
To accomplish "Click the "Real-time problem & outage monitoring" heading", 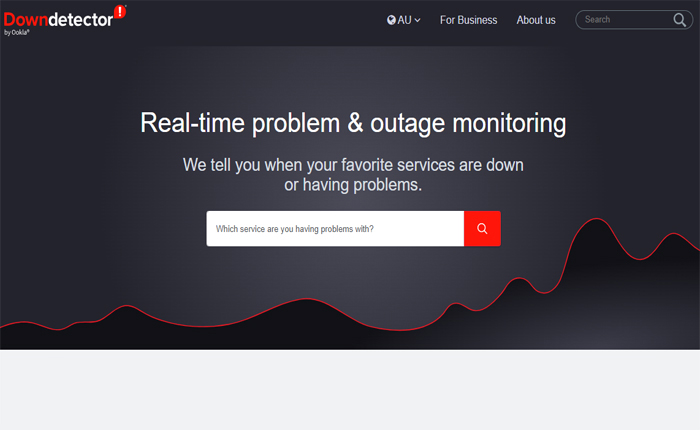I will tap(353, 124).
